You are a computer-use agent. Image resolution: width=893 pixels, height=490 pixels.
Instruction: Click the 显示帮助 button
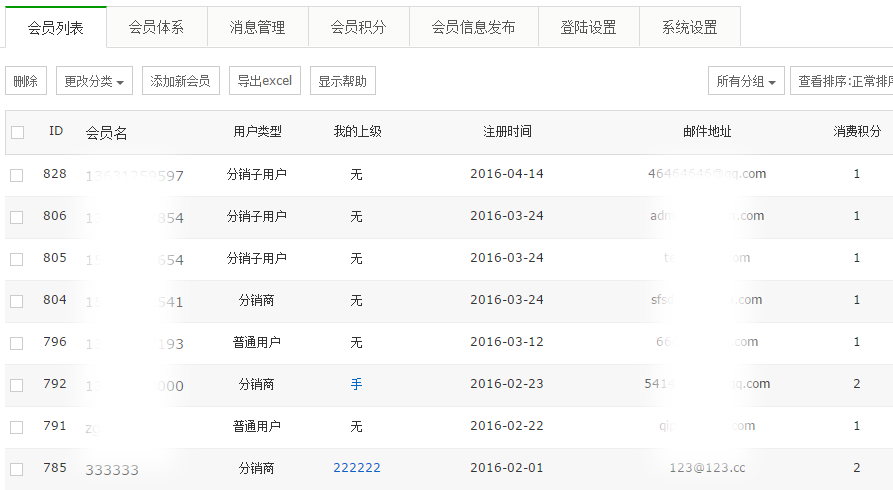click(342, 81)
